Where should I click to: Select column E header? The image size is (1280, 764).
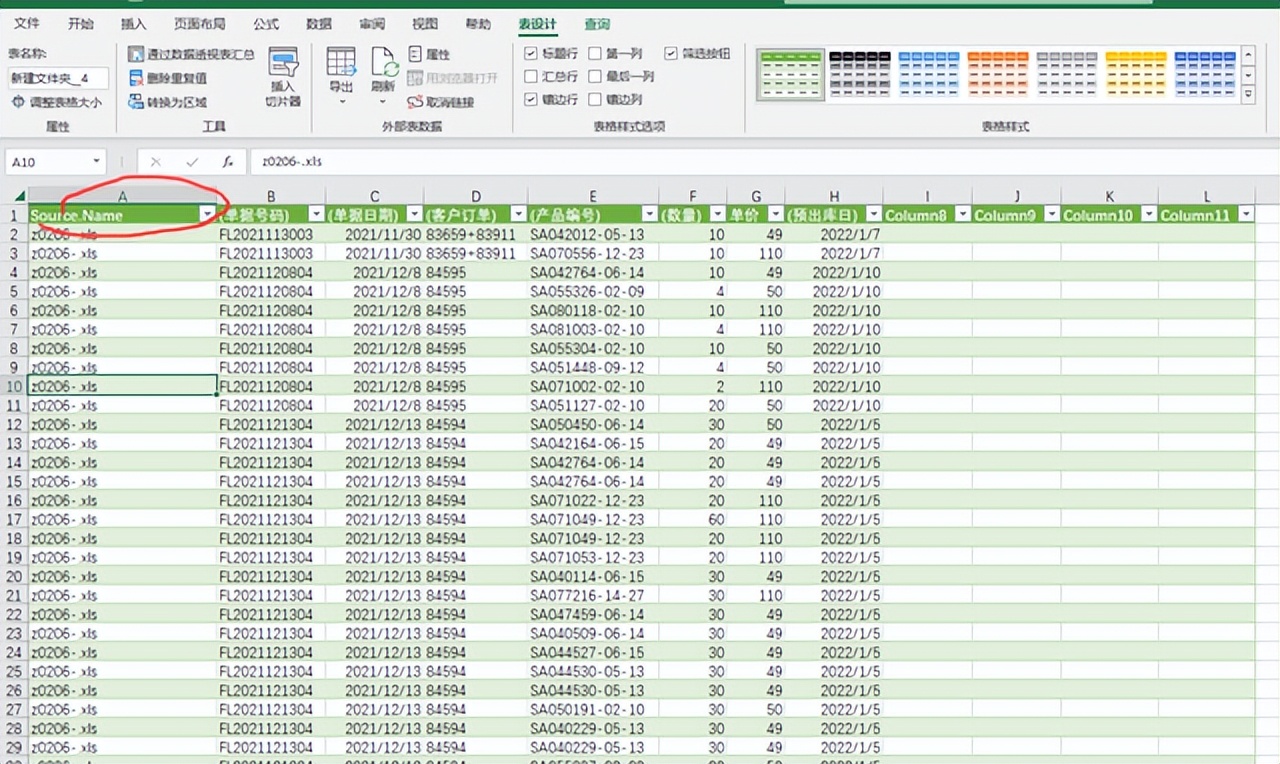593,196
